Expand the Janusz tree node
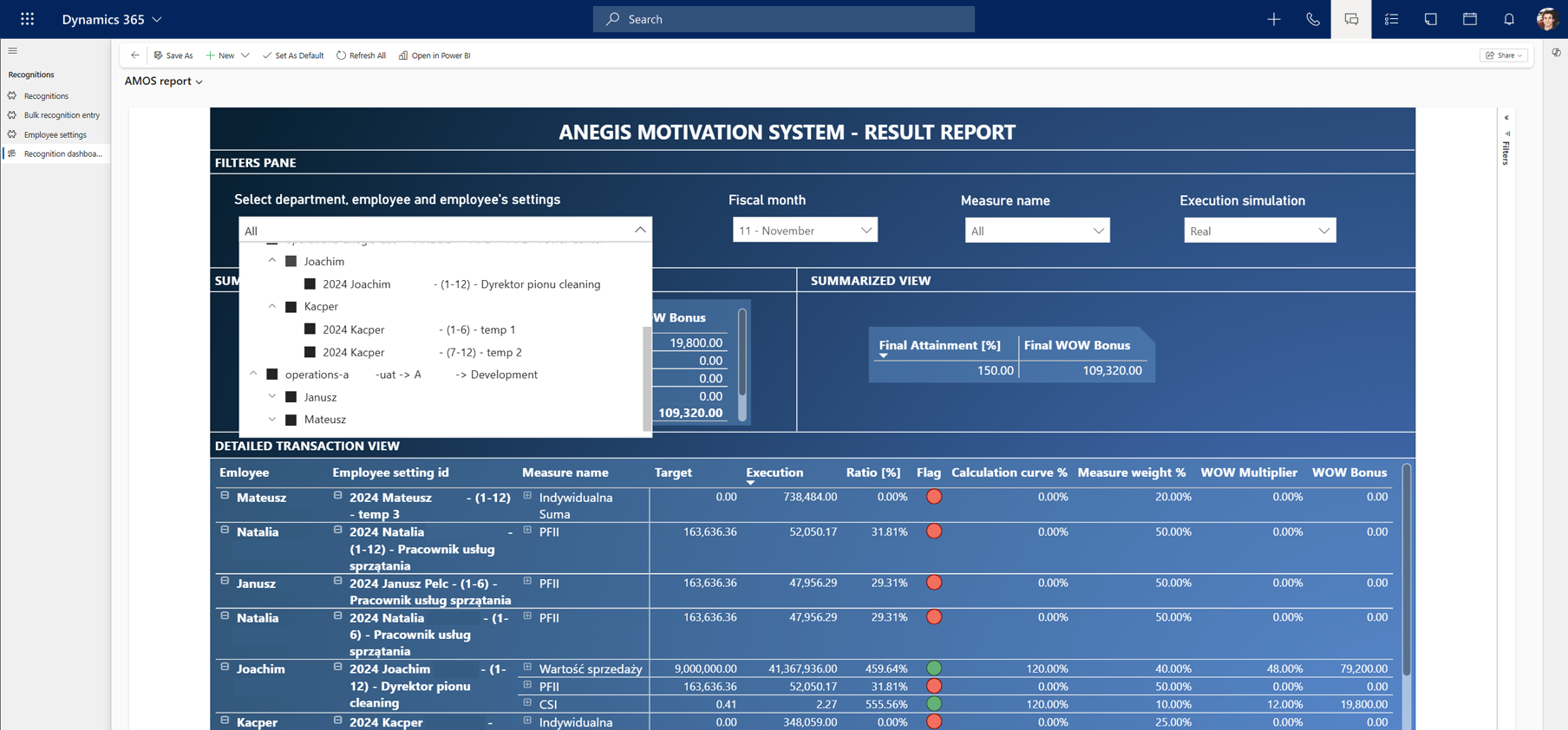Viewport: 1568px width, 730px height. pos(272,396)
